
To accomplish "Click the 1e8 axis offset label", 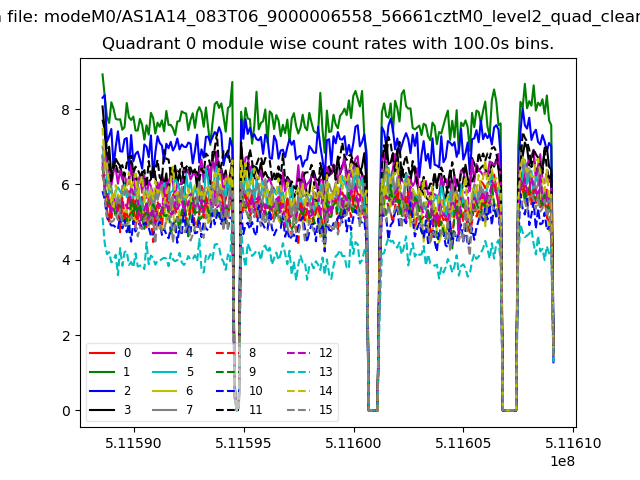I will (x=560, y=461).
